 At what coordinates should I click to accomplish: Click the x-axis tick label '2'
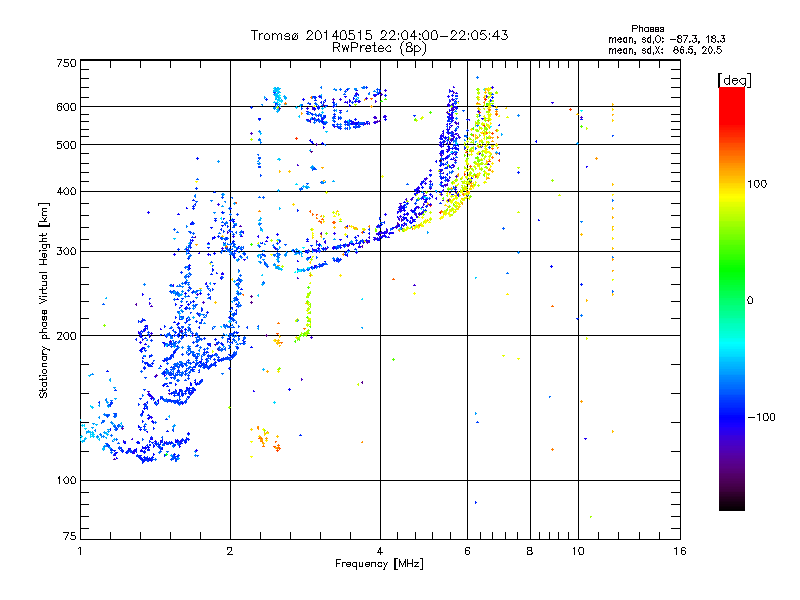pyautogui.click(x=230, y=551)
